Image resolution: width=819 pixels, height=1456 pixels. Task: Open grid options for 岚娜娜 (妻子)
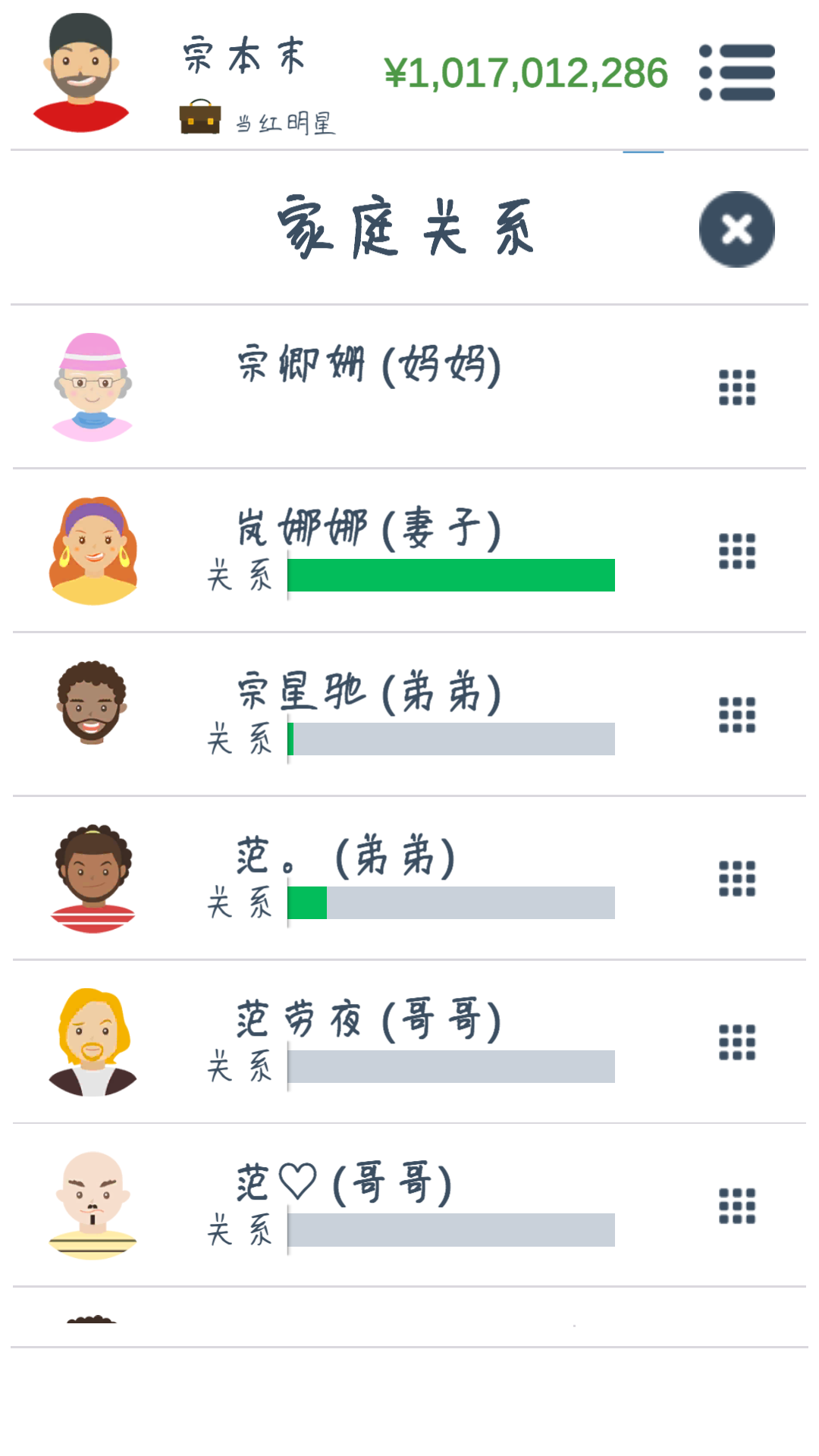pyautogui.click(x=737, y=551)
